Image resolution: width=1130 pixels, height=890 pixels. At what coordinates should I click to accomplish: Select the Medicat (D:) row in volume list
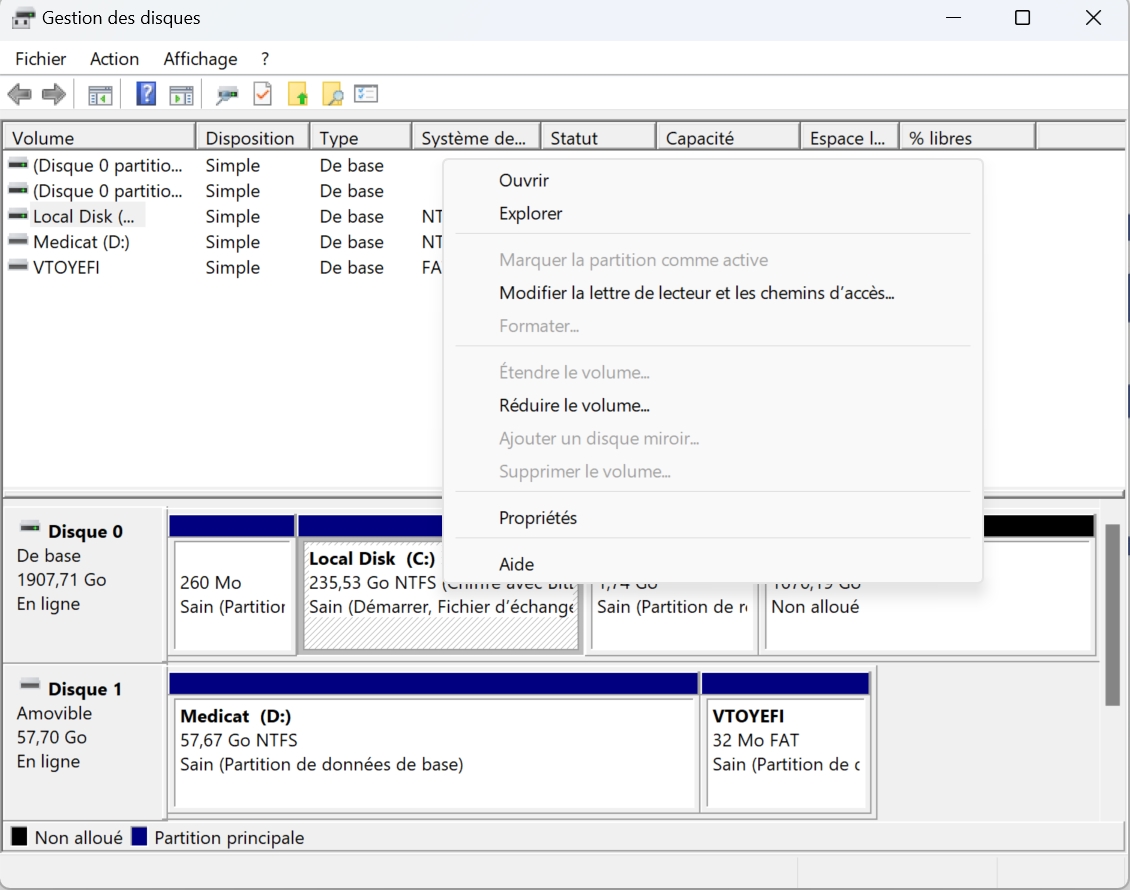tap(81, 242)
